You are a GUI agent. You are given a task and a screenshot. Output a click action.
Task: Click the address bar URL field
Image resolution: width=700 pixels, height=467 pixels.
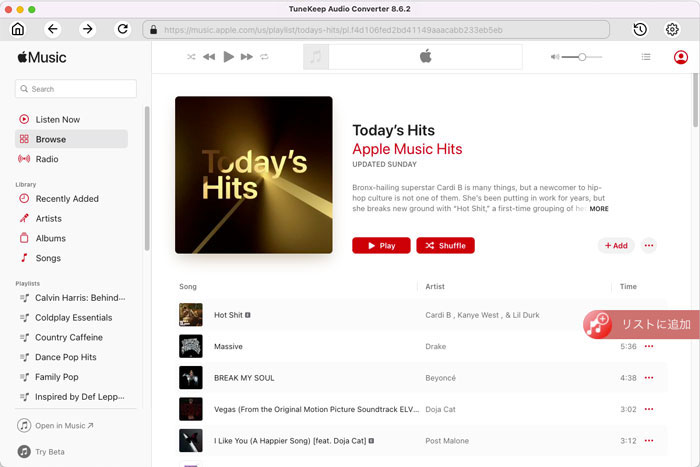click(376, 30)
